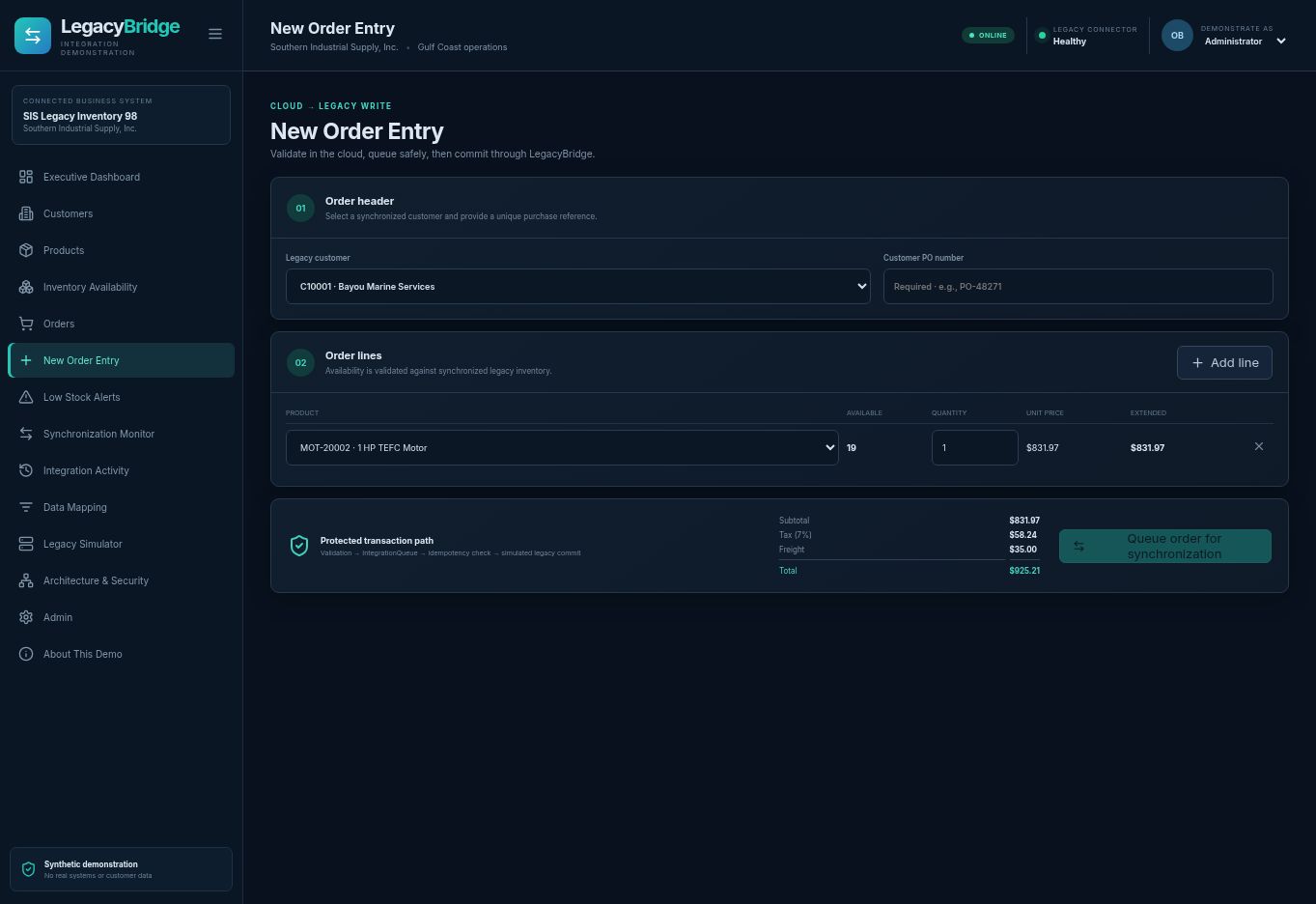Click the LegacyBridge logo icon
The image size is (1316, 904).
[33, 36]
